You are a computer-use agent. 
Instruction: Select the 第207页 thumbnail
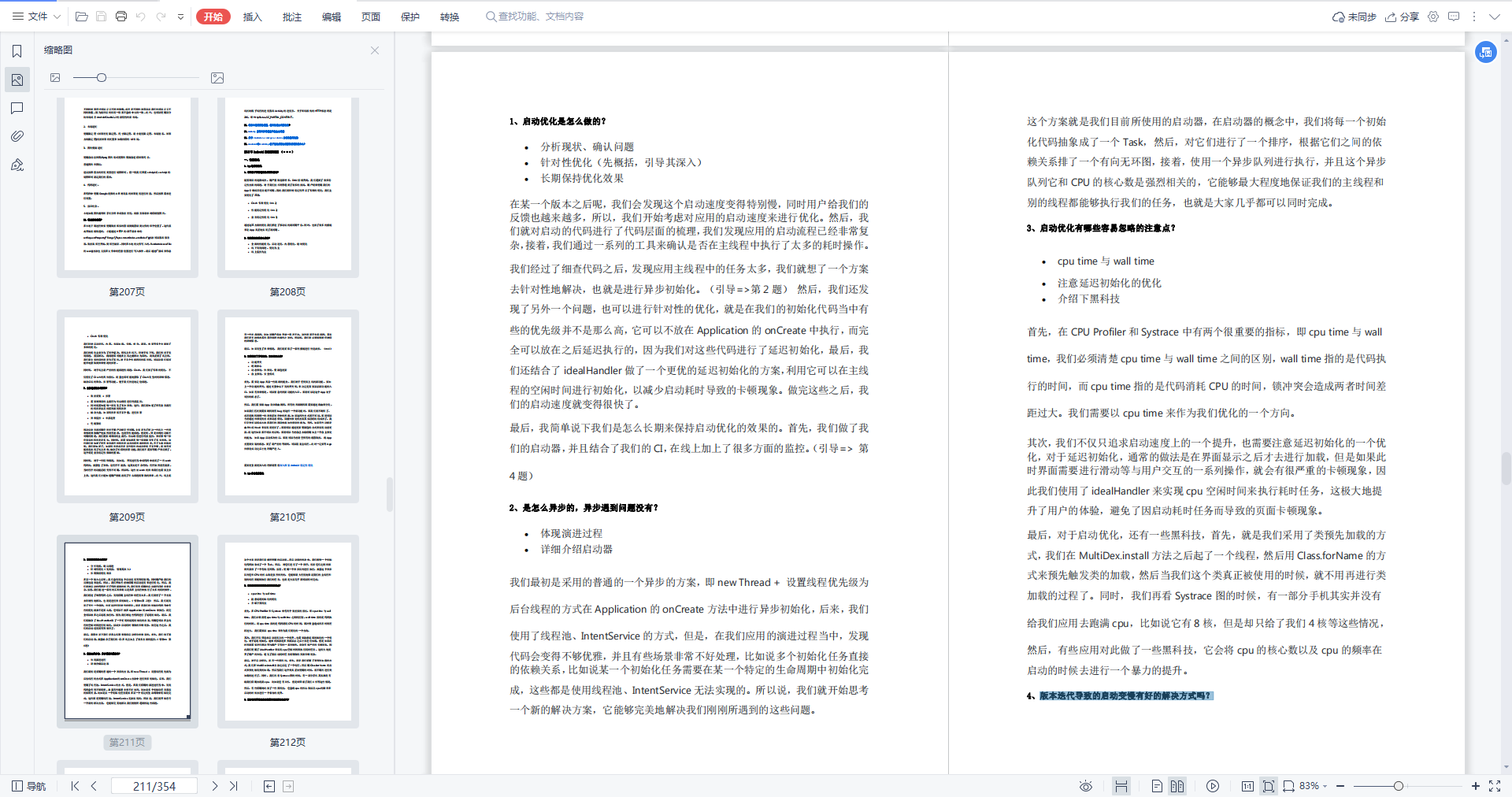tap(128, 187)
